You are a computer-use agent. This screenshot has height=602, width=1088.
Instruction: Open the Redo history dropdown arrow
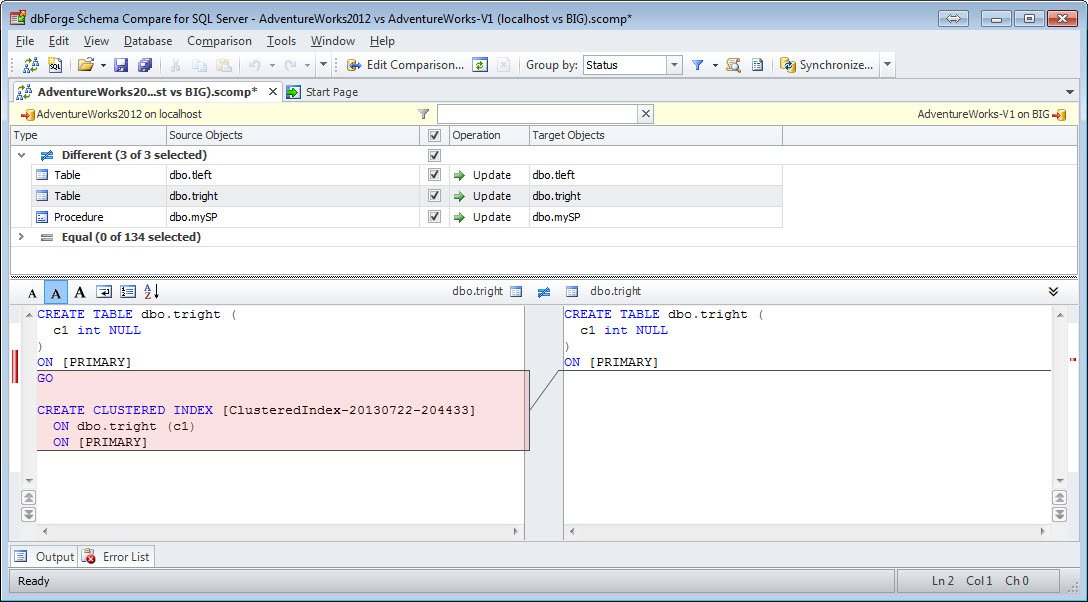point(307,65)
